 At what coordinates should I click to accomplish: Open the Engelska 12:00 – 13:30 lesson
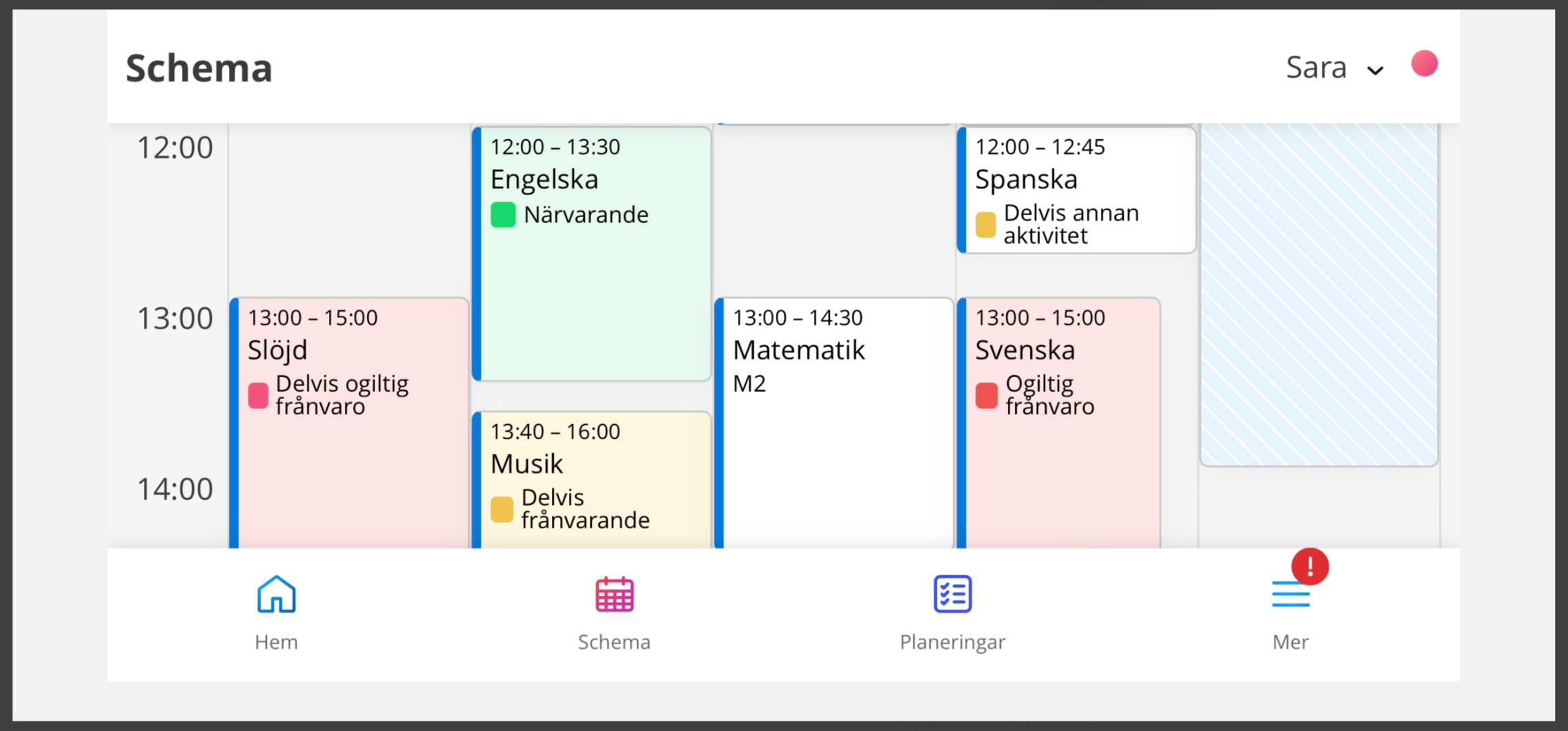coord(592,254)
